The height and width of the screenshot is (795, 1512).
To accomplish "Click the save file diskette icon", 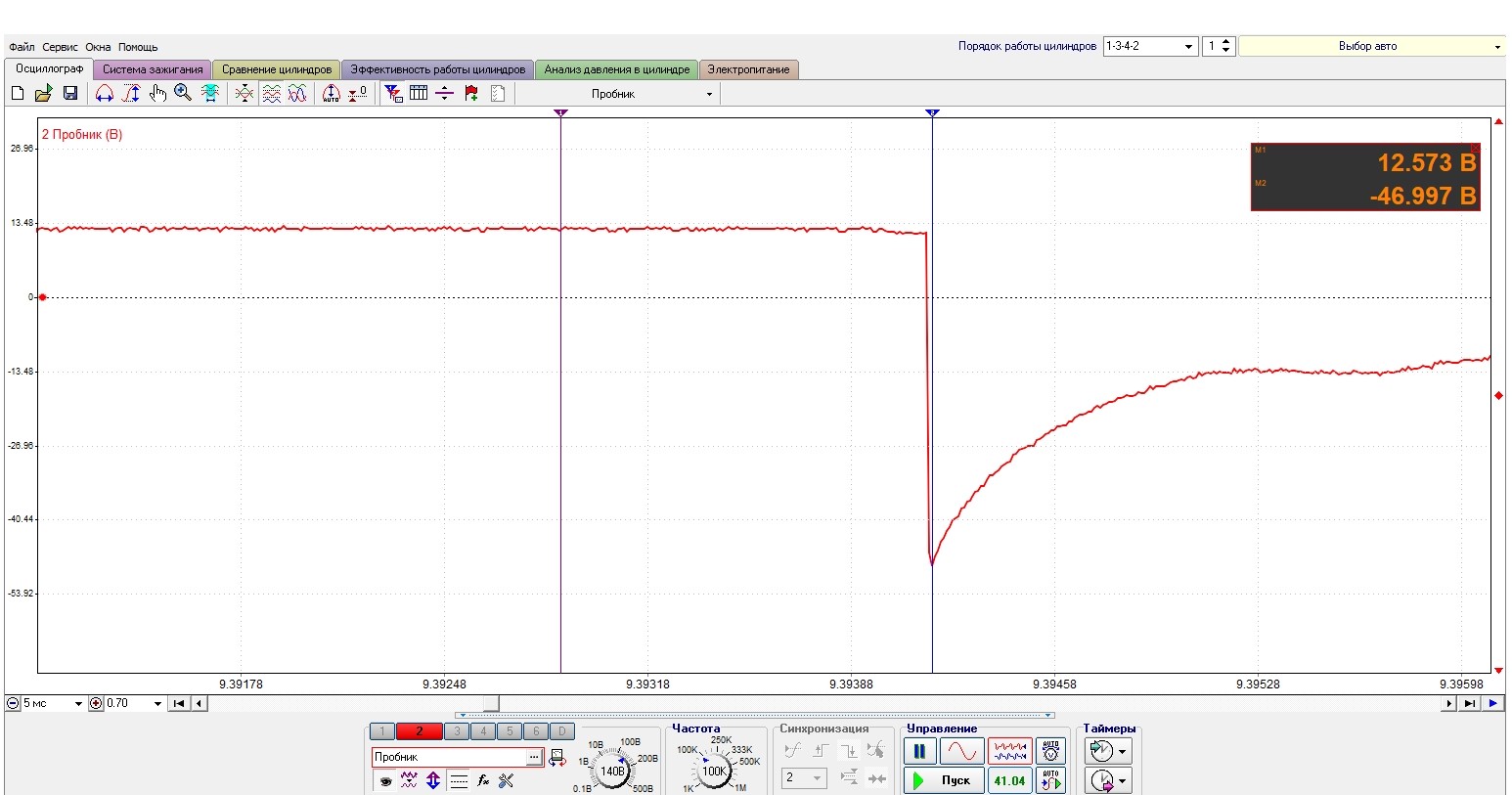I will tap(70, 93).
